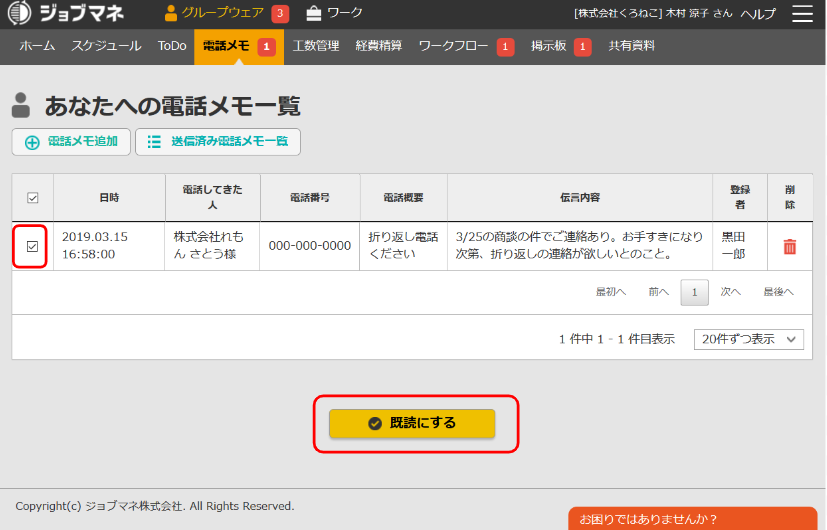The image size is (827, 530).
Task: Delete the phone memo with trash icon
Action: click(790, 246)
